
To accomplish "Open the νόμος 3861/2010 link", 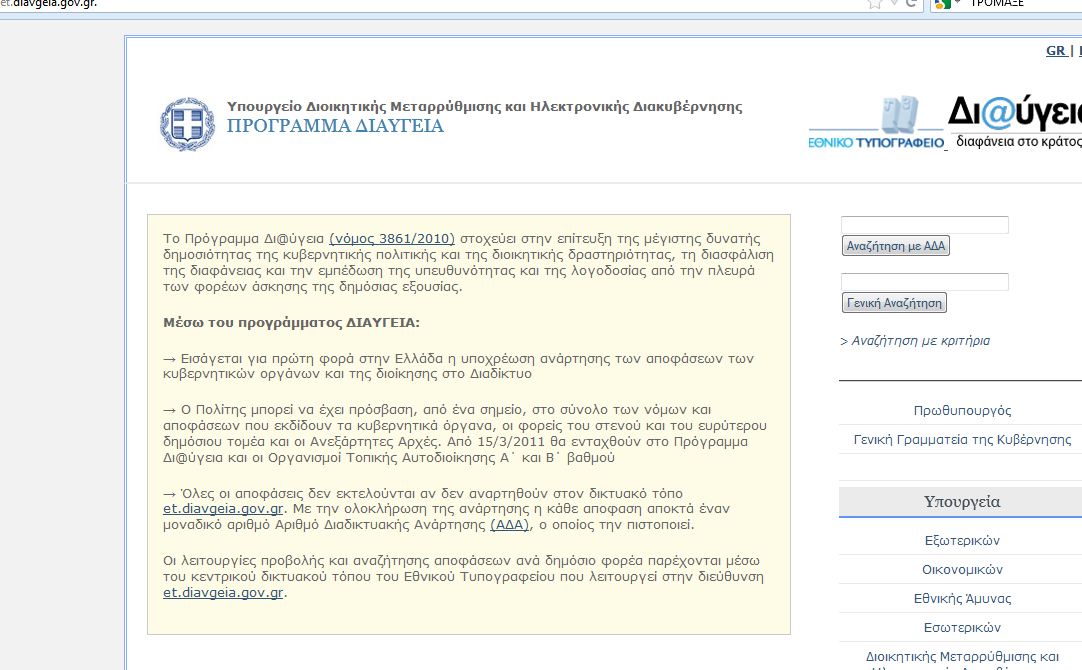I will click(x=392, y=238).
